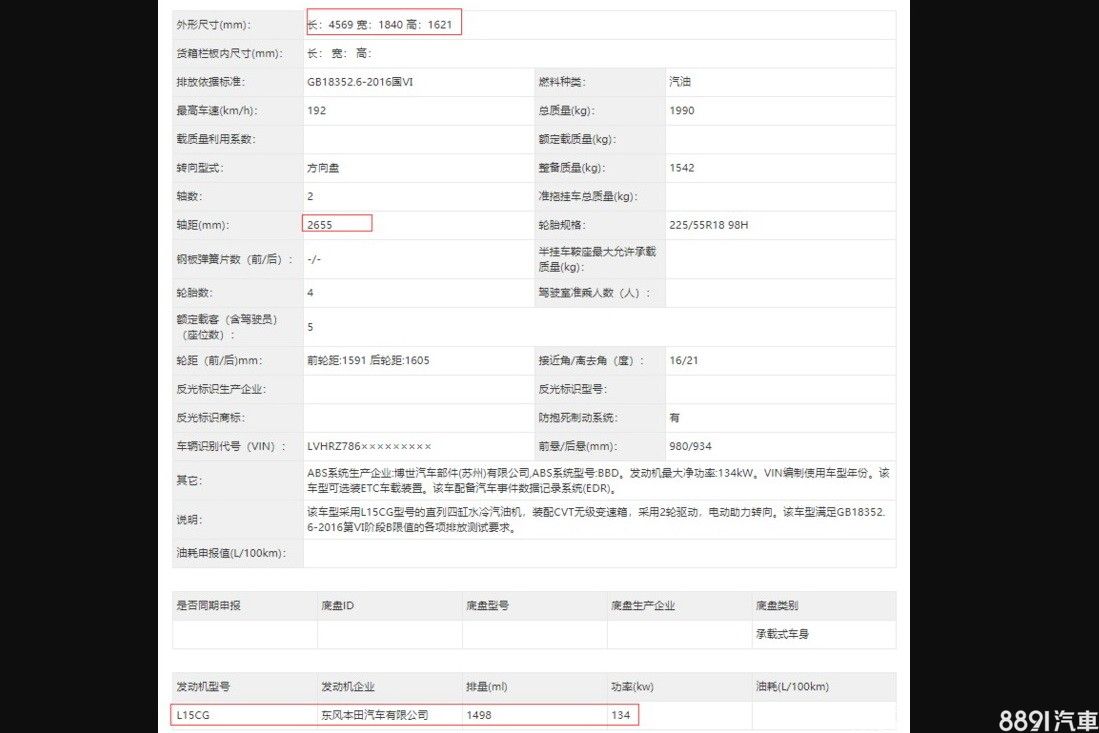Select the tire specification 225/55R18 98H

(x=709, y=225)
